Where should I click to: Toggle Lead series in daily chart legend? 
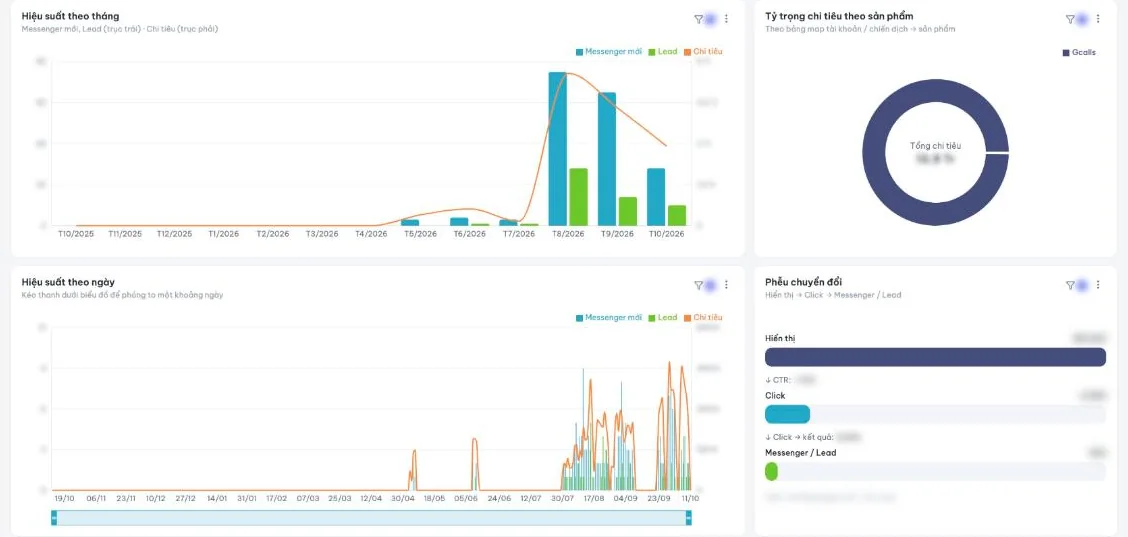point(663,317)
